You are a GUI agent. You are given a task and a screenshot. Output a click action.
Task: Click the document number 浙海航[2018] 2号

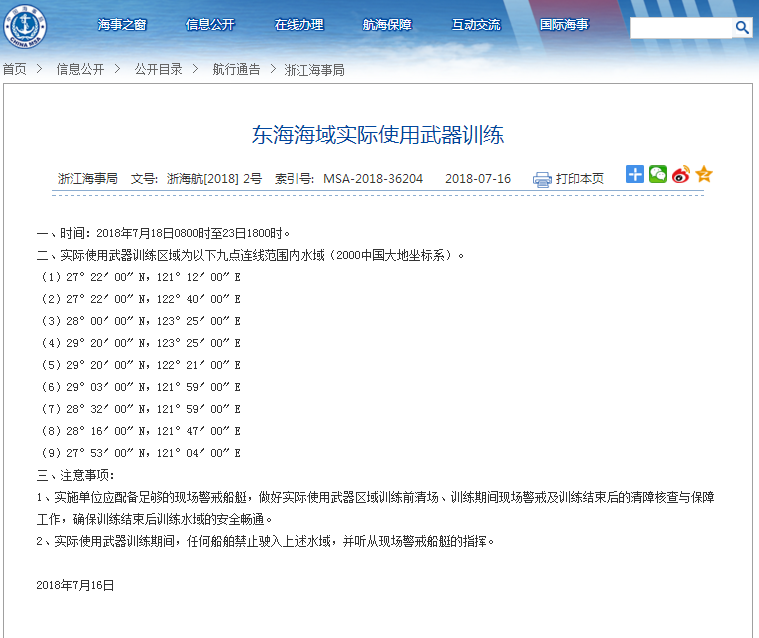click(x=214, y=179)
